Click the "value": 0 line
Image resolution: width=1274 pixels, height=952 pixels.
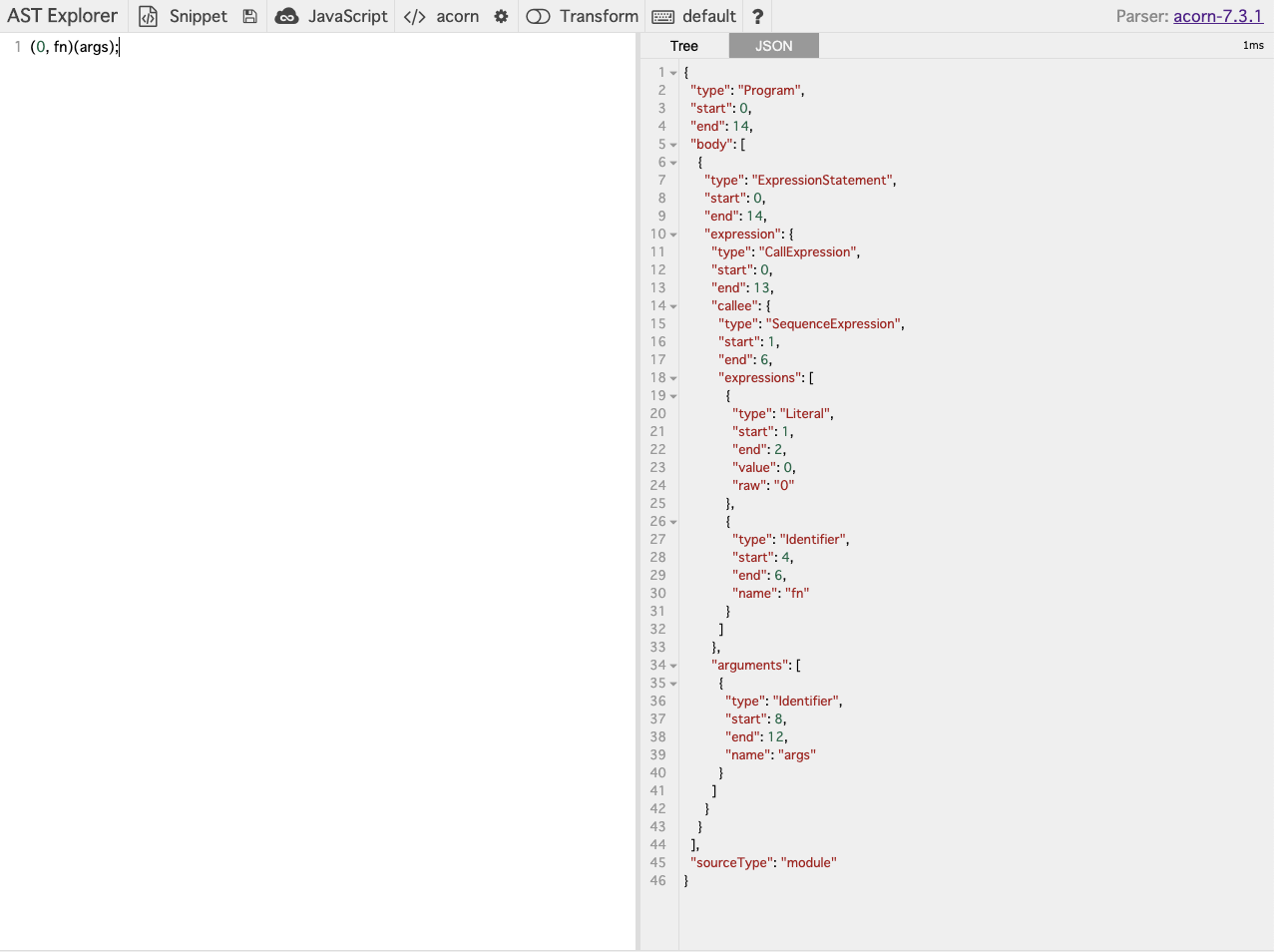pos(764,467)
